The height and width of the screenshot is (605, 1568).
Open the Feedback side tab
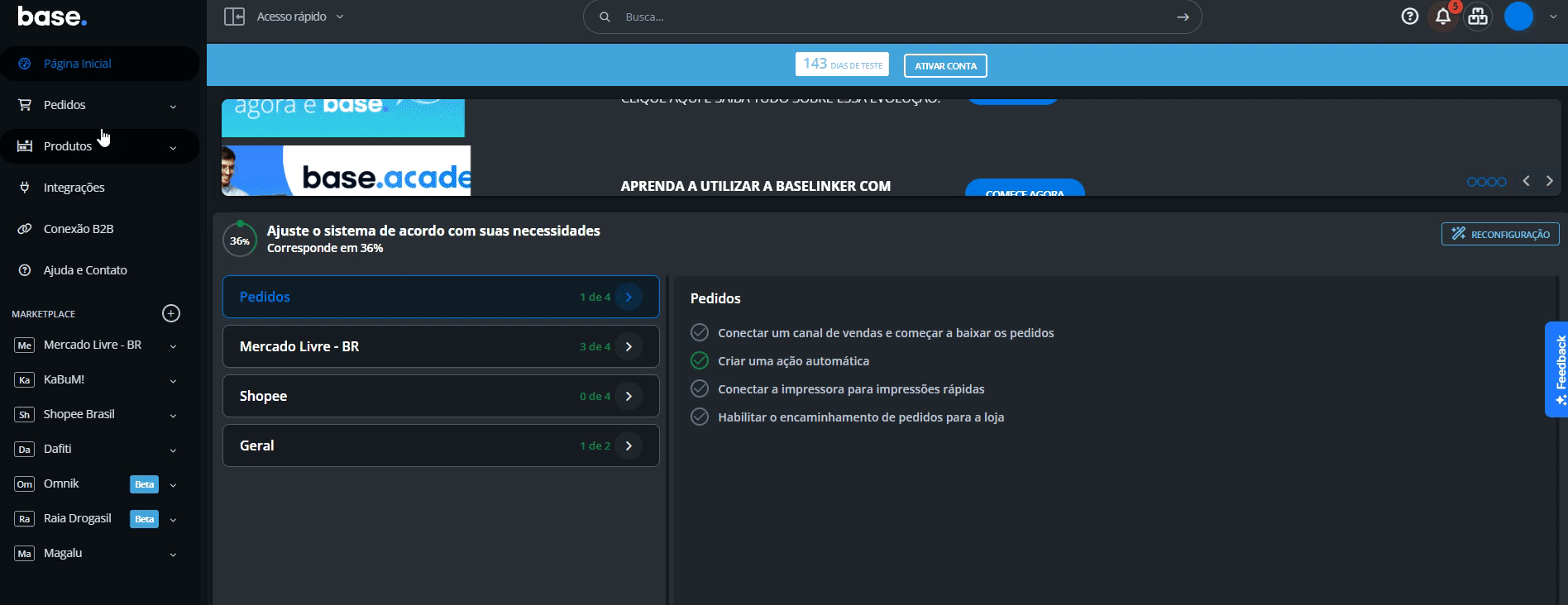pos(1556,369)
